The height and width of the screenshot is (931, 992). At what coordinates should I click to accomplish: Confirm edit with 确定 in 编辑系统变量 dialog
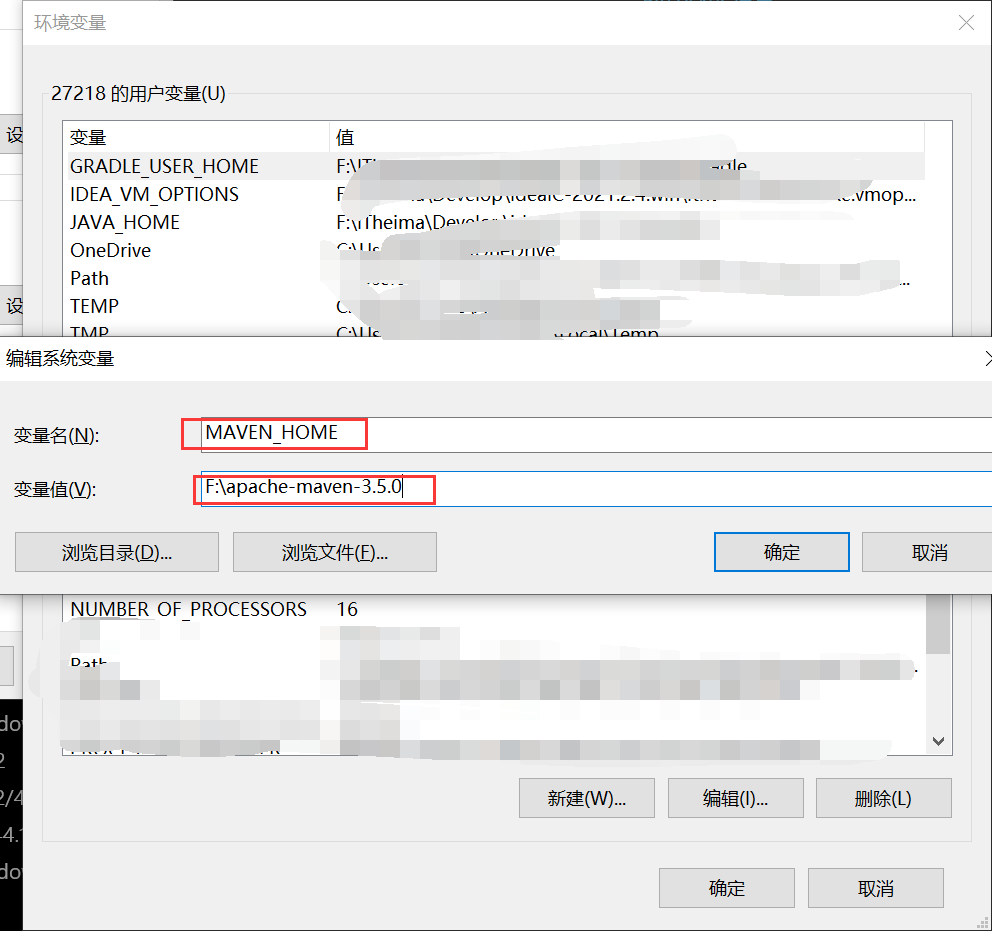[781, 552]
